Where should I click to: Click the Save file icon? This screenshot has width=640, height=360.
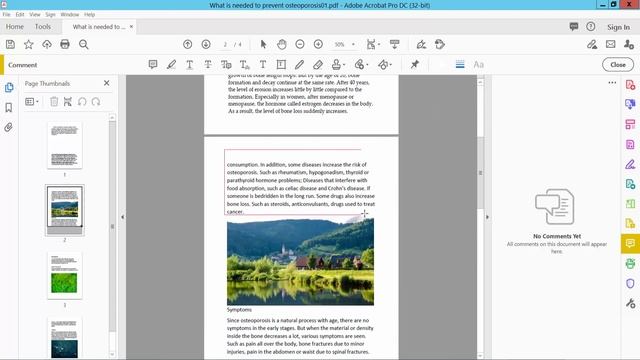[10, 44]
